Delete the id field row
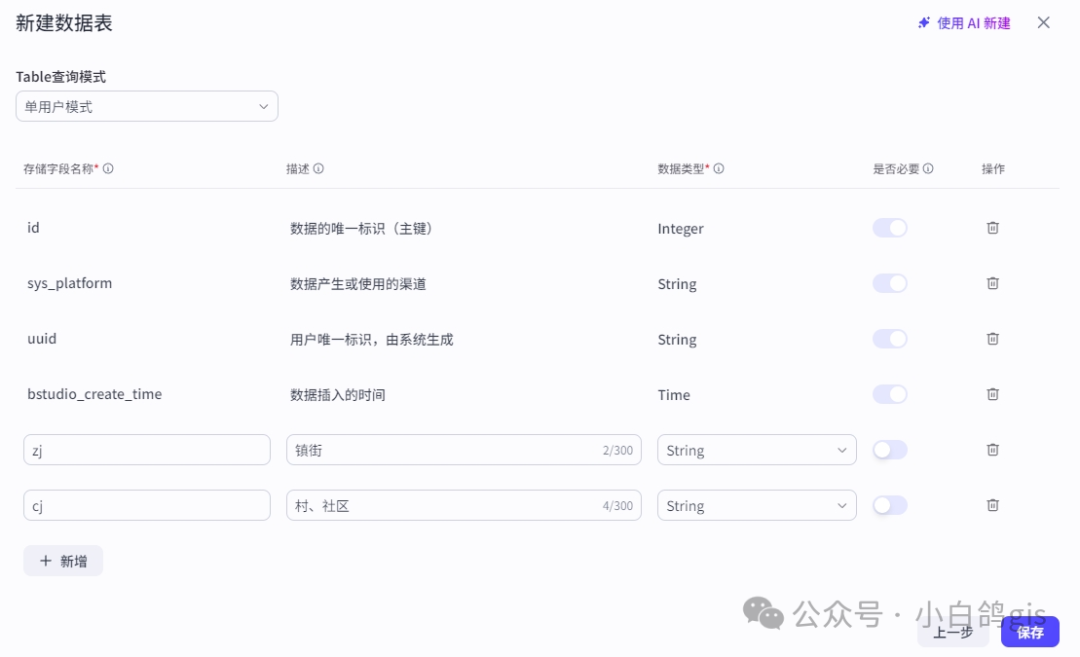 [993, 228]
